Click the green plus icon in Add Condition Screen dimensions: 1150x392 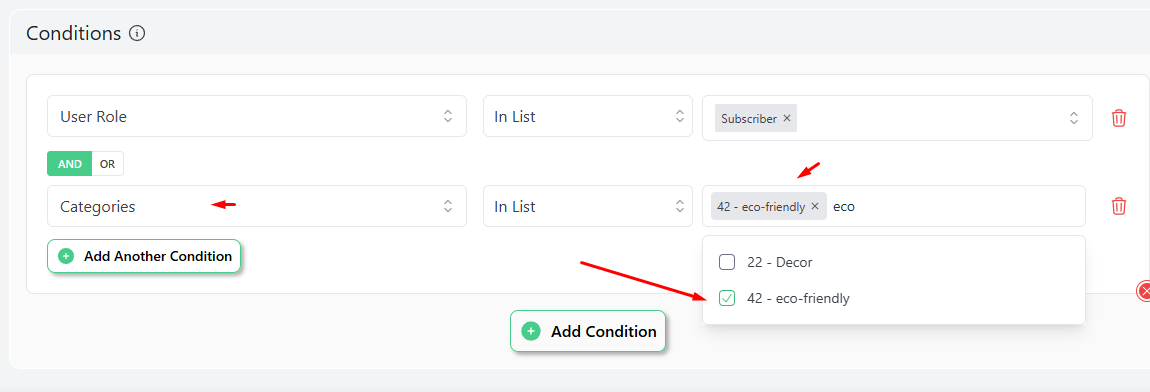point(531,331)
